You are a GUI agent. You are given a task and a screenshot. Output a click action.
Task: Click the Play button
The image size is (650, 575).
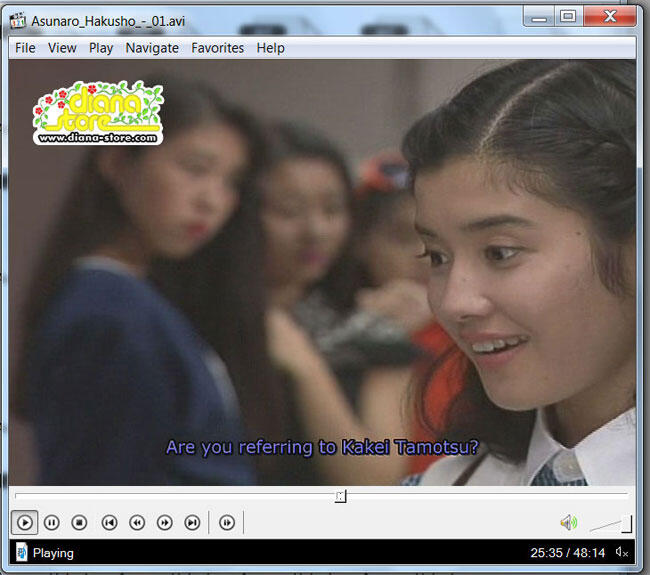[x=24, y=523]
